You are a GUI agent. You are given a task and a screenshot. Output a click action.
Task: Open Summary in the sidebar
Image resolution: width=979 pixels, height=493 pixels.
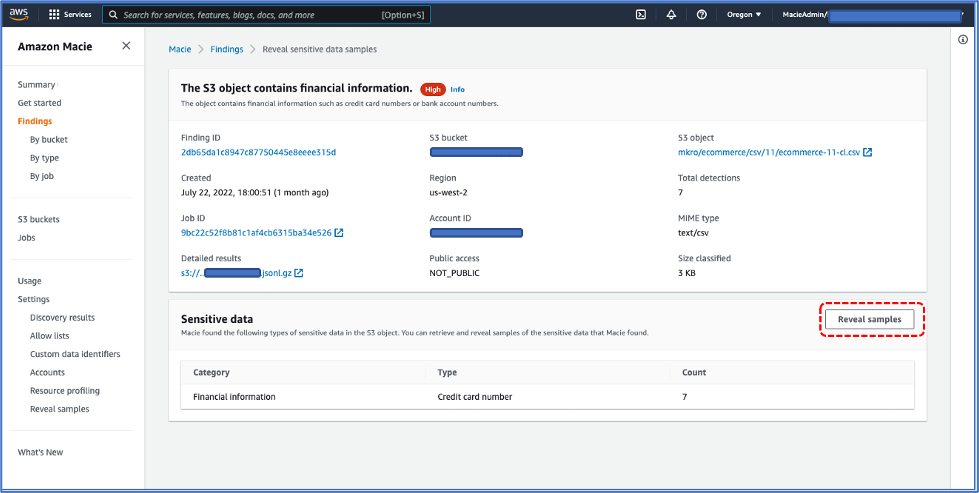pyautogui.click(x=36, y=85)
